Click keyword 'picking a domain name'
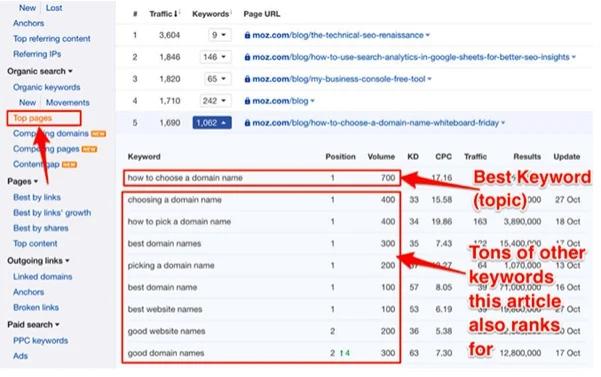This screenshot has height=377, width=601. [x=171, y=265]
